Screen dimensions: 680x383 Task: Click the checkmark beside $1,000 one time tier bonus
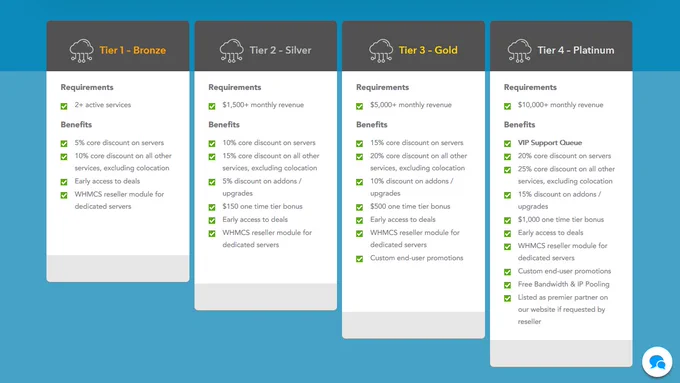coord(507,220)
